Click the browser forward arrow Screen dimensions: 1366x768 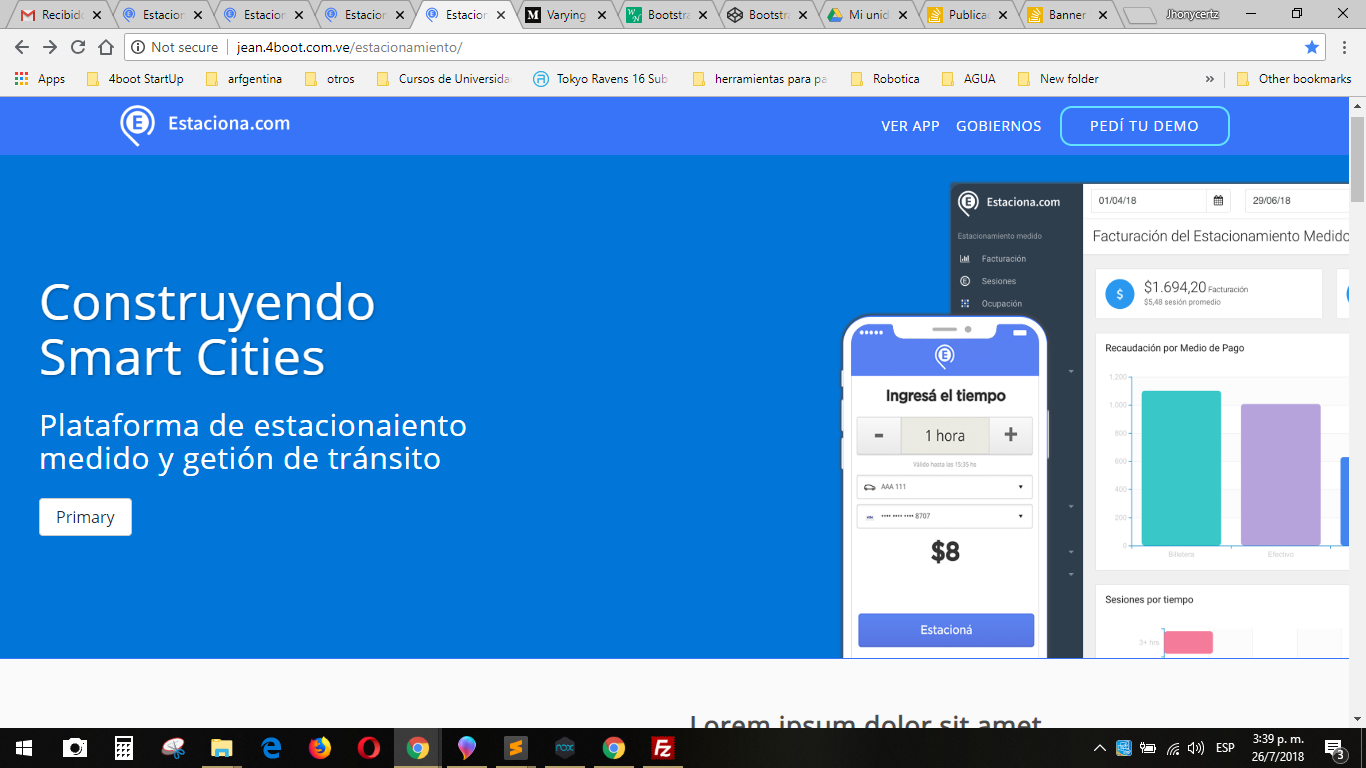pos(50,47)
